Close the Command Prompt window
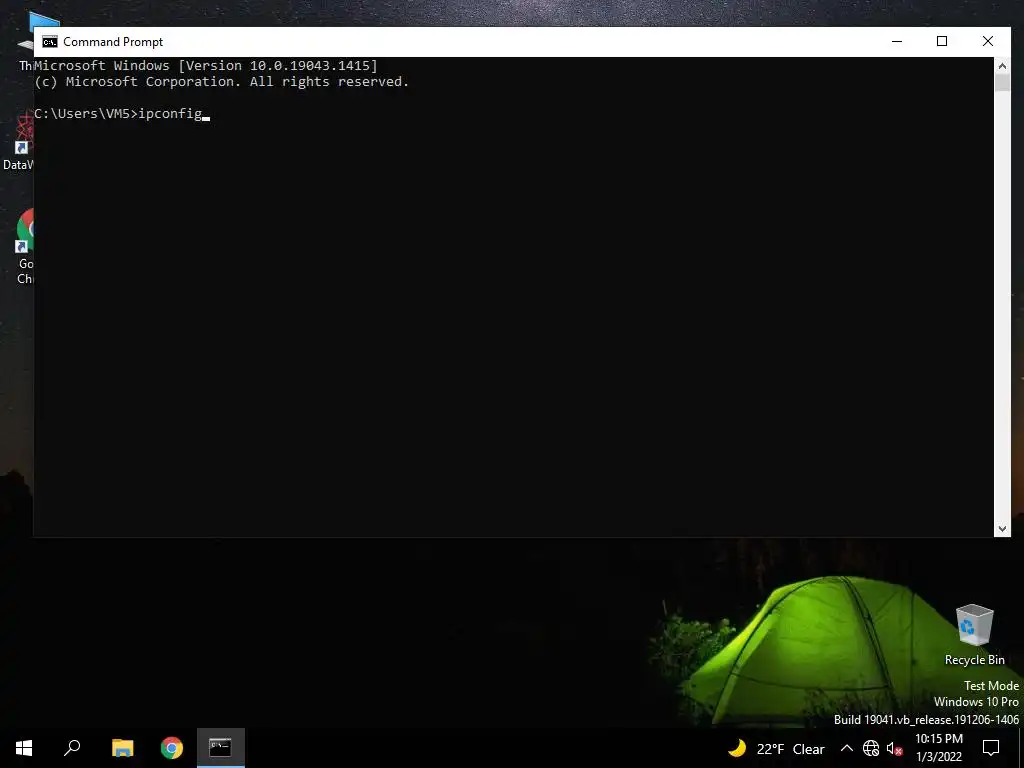This screenshot has height=768, width=1024. (987, 41)
